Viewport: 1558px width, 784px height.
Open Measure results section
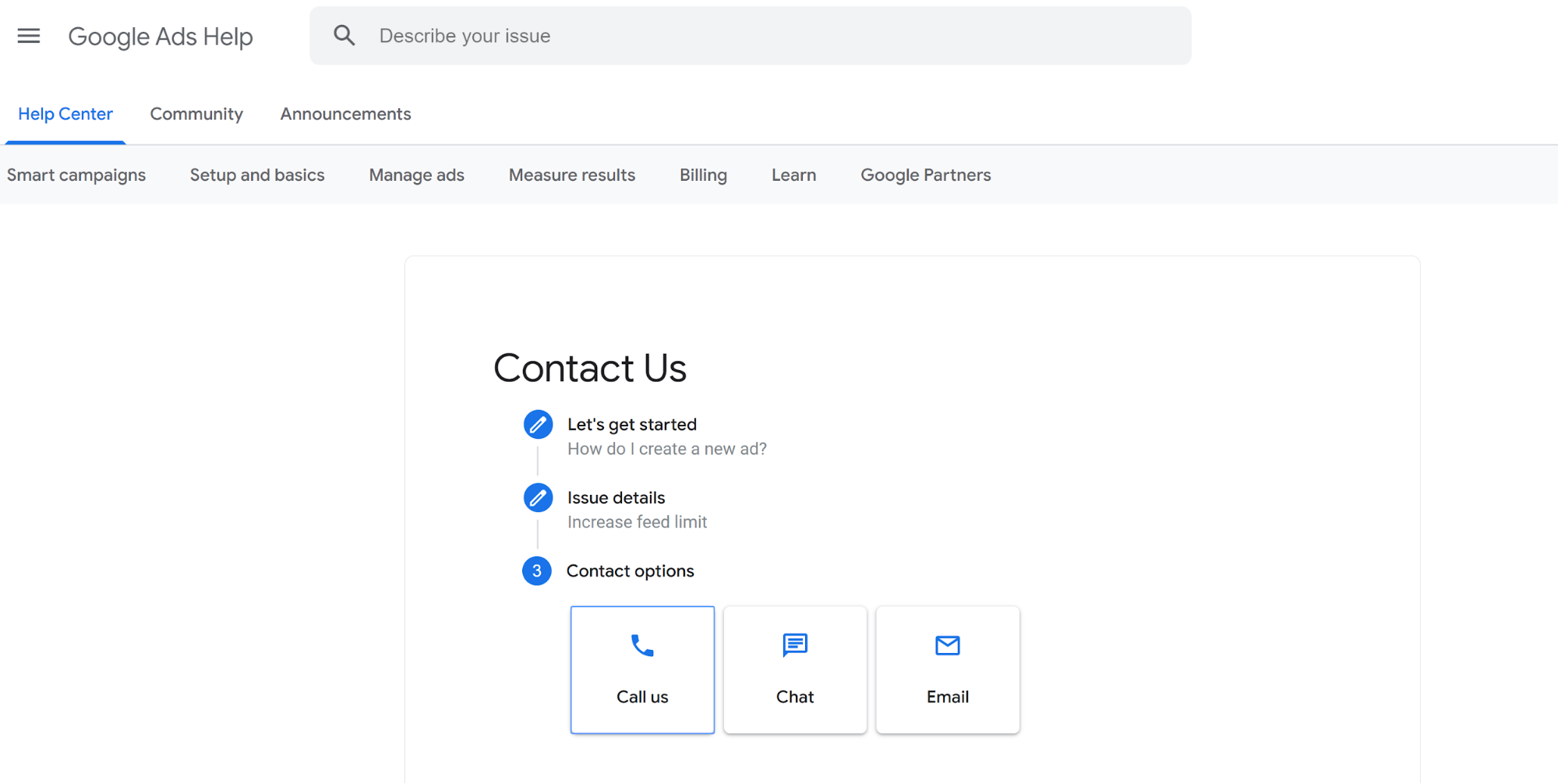572,175
